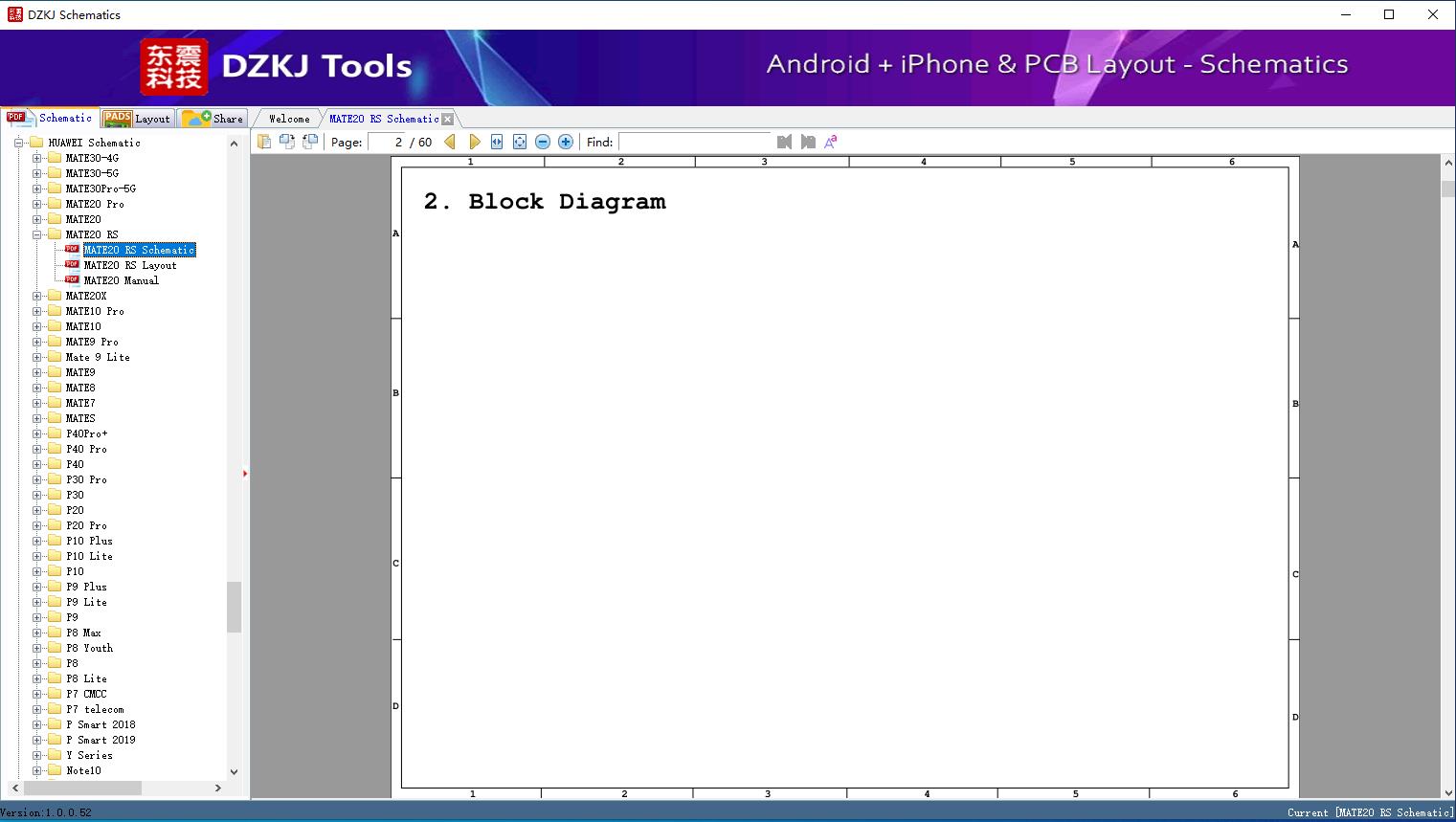Expand the MATE9 Pro folder
The image size is (1456, 822).
(x=36, y=342)
